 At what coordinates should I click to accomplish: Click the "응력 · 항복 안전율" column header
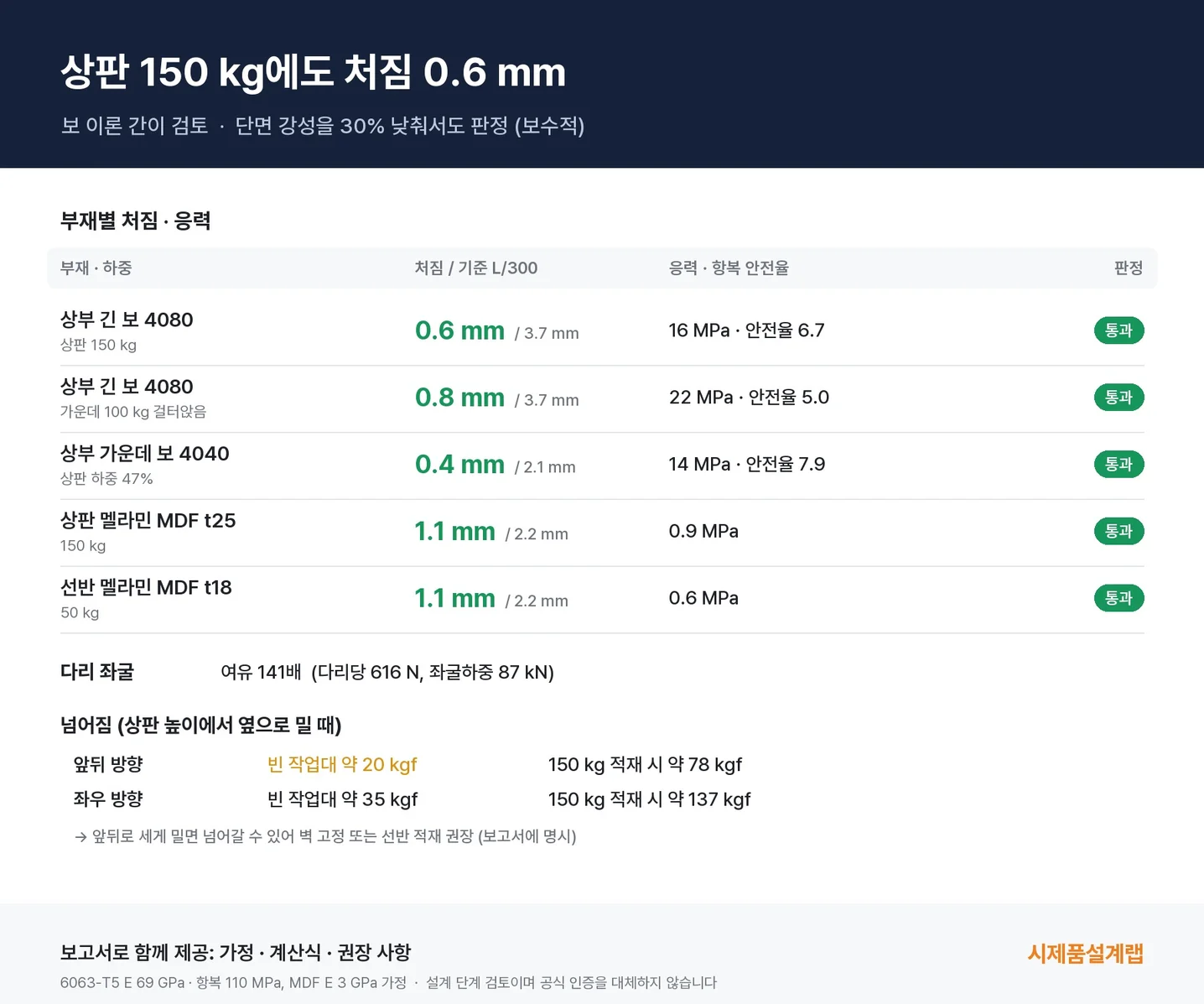[x=729, y=268]
